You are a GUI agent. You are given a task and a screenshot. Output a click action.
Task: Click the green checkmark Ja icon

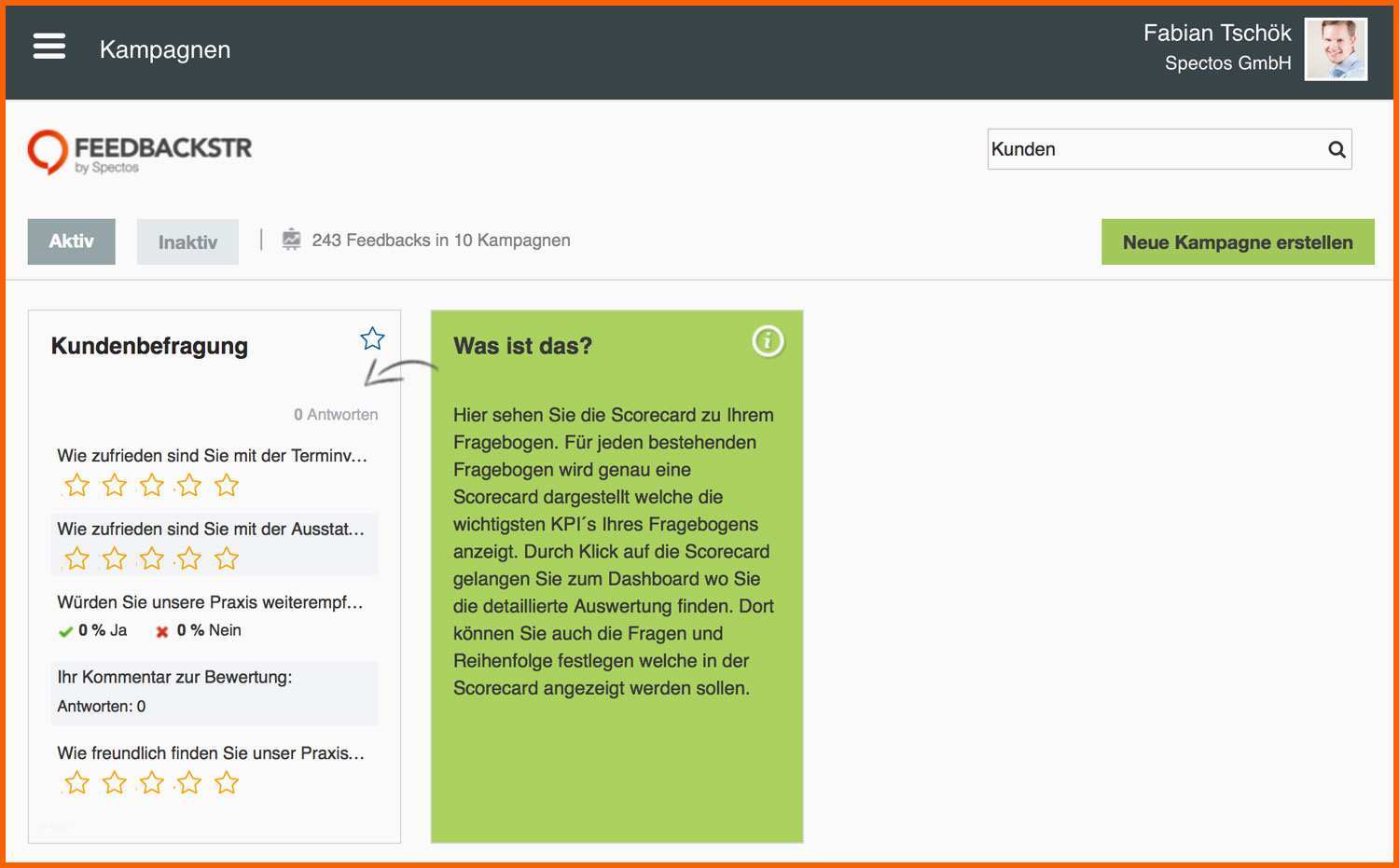pos(65,631)
